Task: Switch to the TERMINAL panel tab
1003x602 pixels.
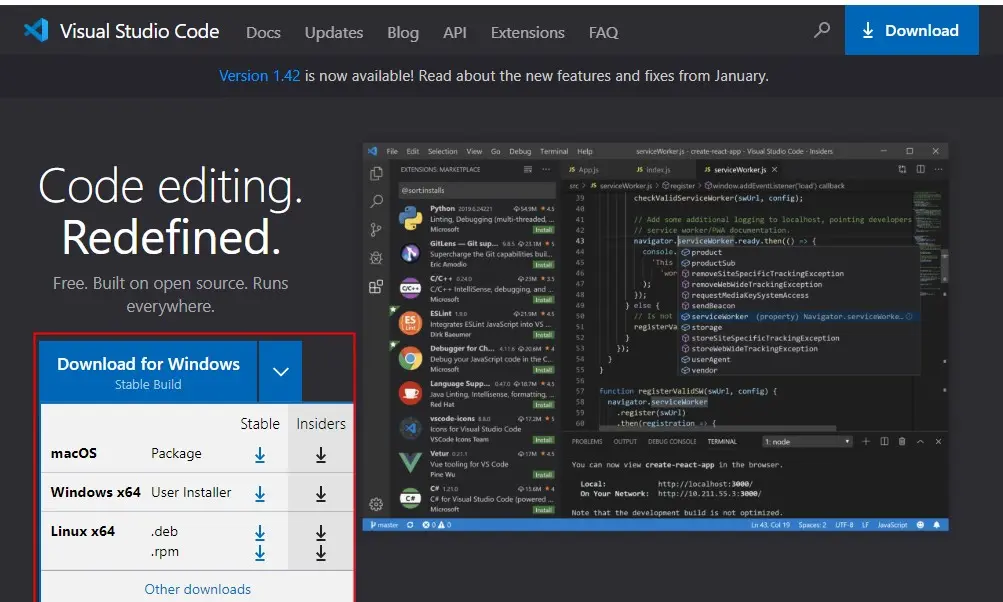Action: (722, 441)
